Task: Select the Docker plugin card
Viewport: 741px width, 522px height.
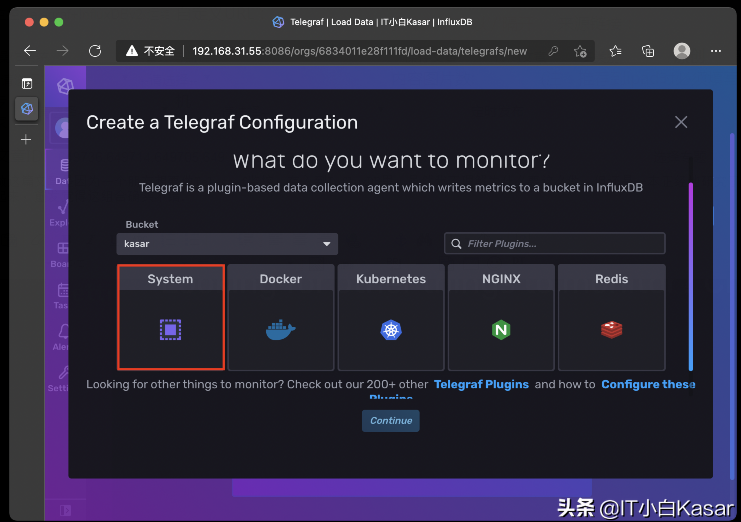Action: (x=281, y=317)
